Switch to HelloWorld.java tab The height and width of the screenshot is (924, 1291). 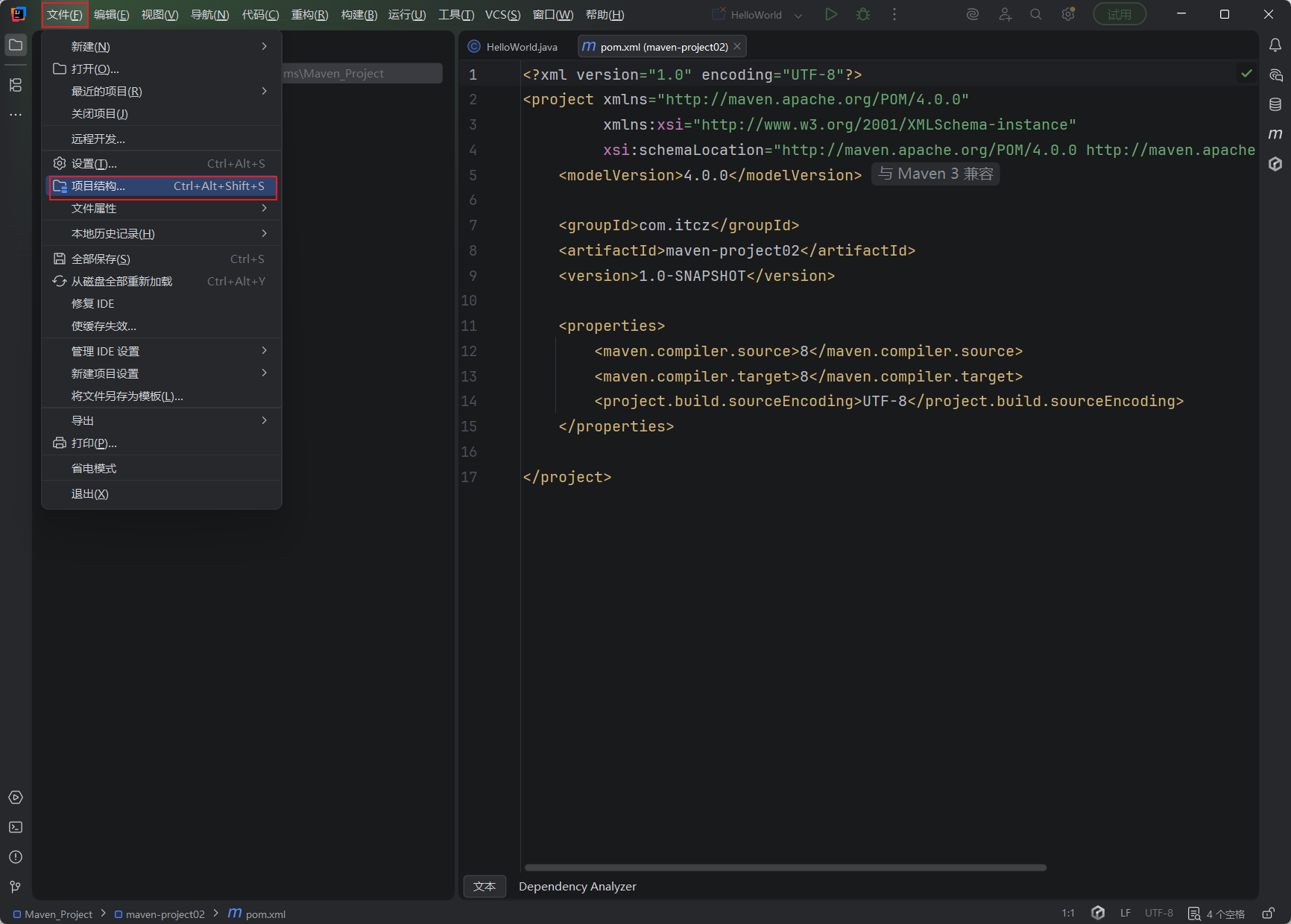(x=513, y=46)
